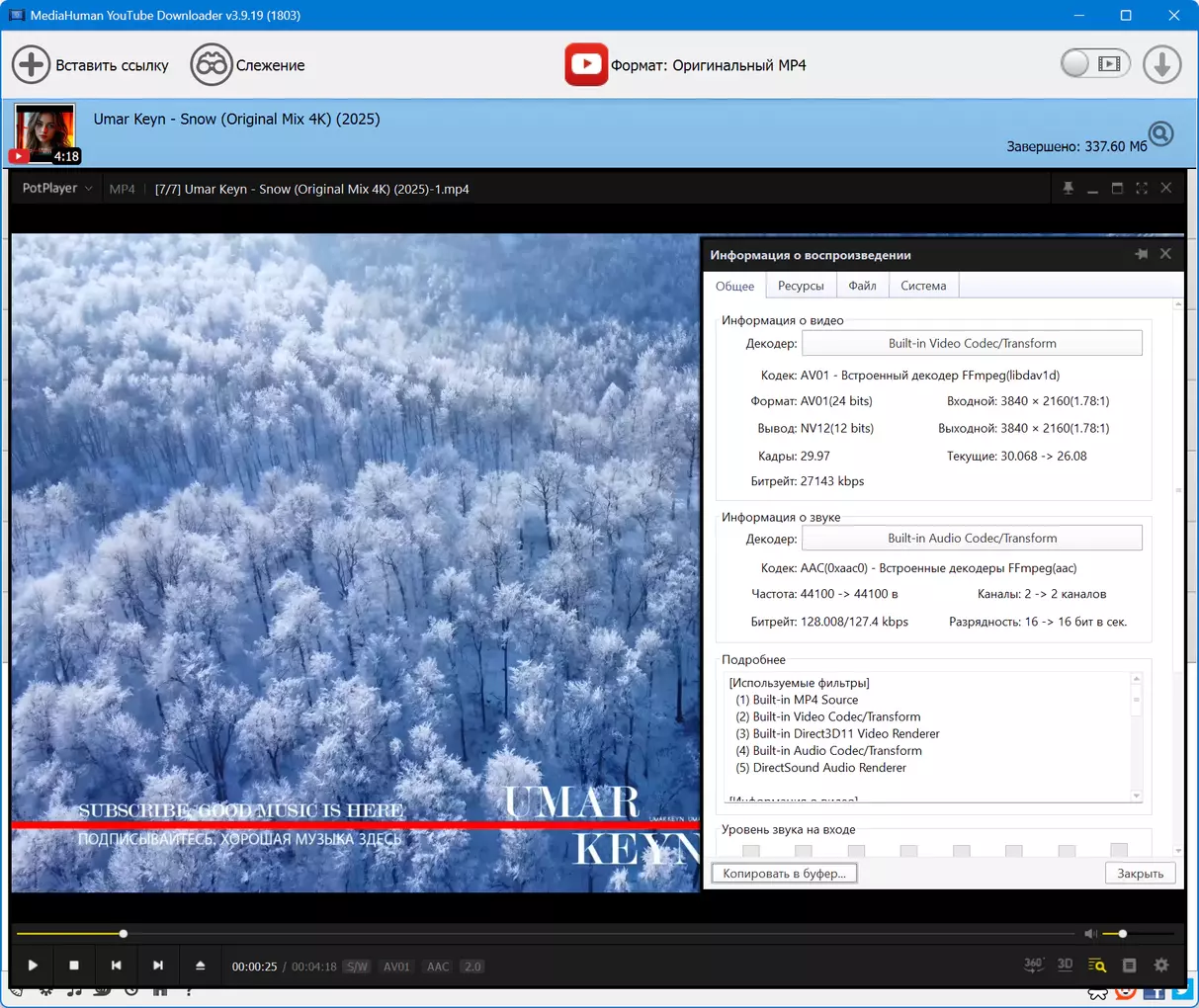
Task: Click the Paste link plus icon
Action: [31, 65]
